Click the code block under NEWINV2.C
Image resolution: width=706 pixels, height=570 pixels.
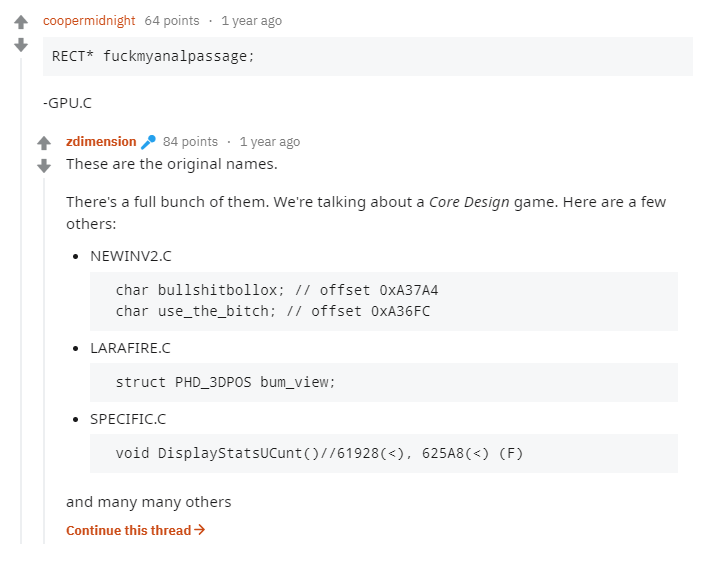pos(383,300)
